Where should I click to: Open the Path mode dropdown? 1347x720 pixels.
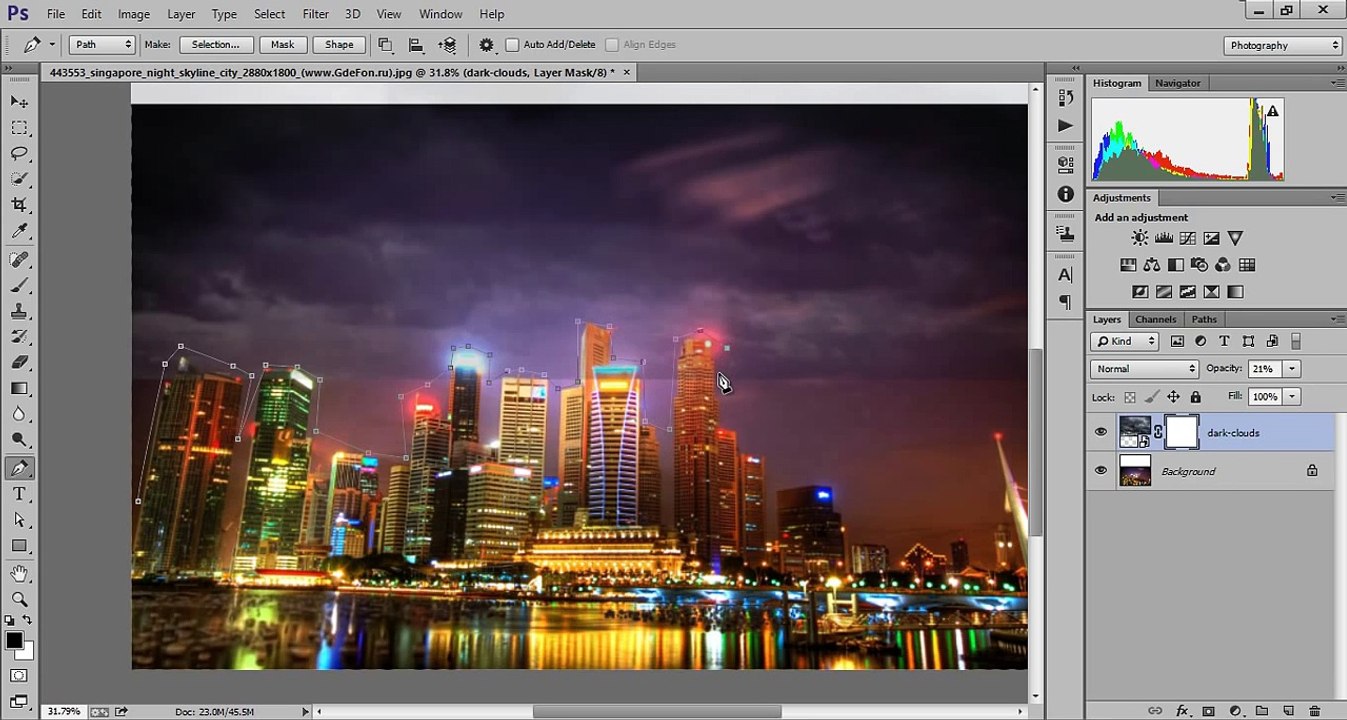tap(103, 45)
